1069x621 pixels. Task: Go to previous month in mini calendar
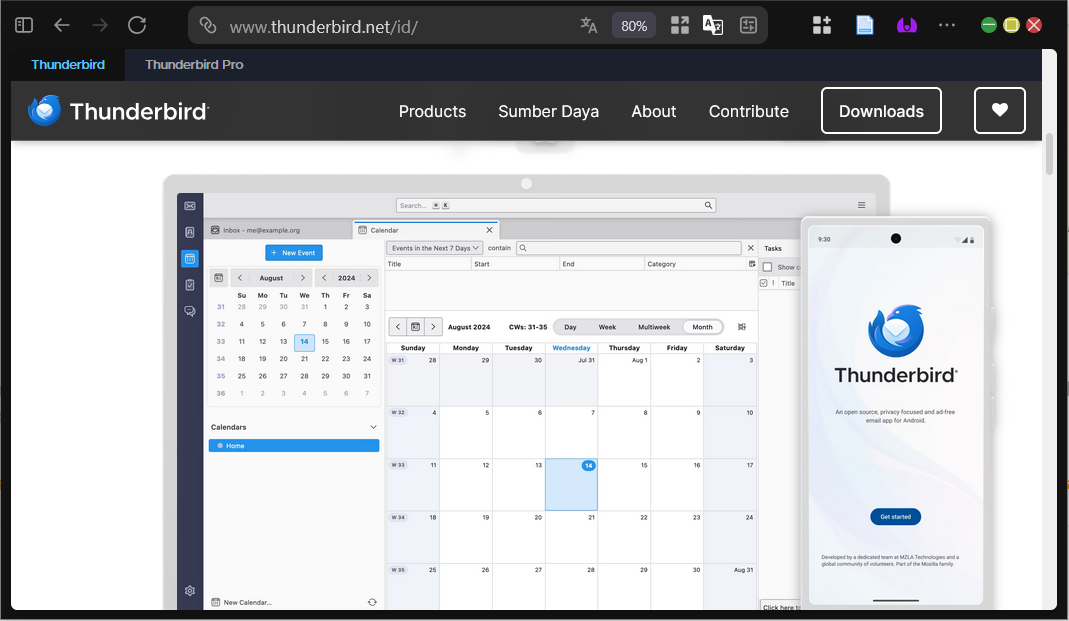pyautogui.click(x=240, y=277)
